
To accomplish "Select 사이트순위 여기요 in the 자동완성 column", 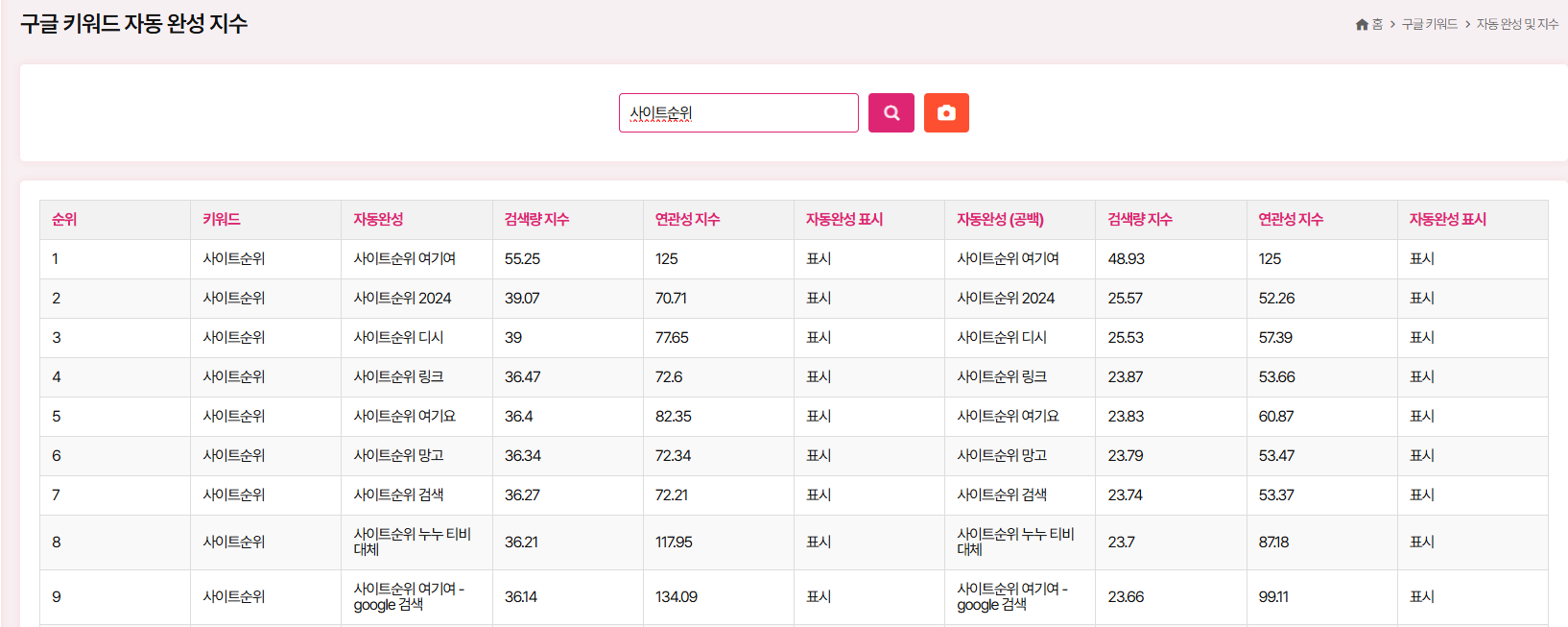I will coord(405,417).
